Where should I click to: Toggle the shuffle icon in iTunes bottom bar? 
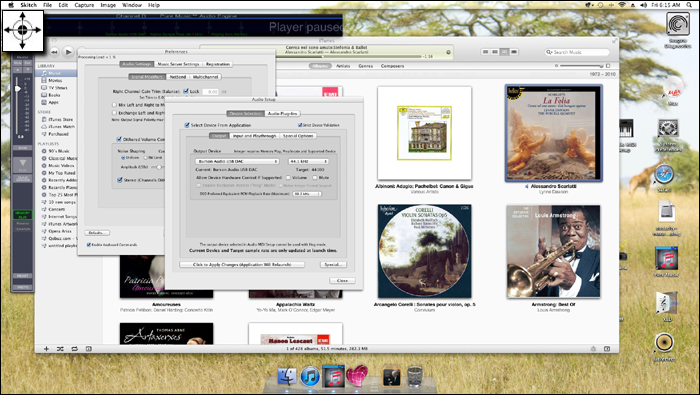[60, 349]
